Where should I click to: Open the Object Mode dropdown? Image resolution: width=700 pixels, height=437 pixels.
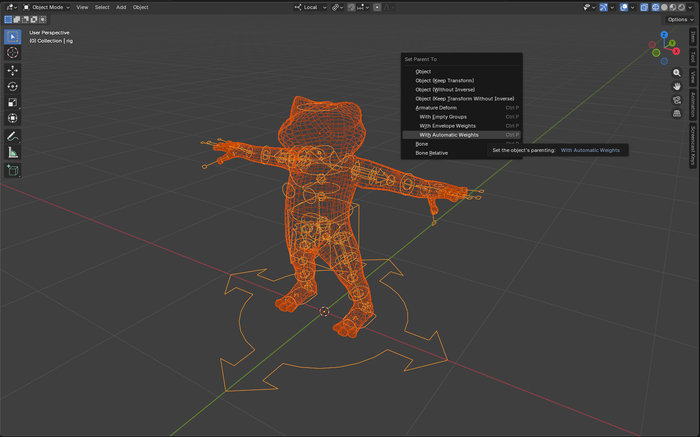(46, 7)
